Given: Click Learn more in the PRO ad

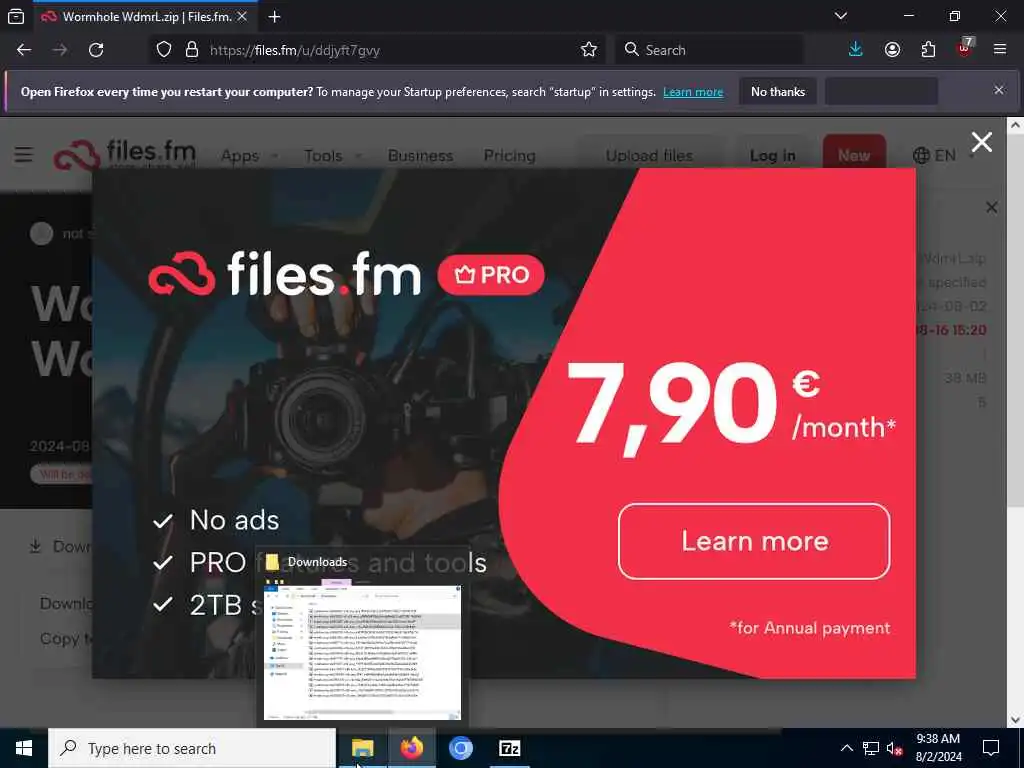Looking at the screenshot, I should [754, 541].
